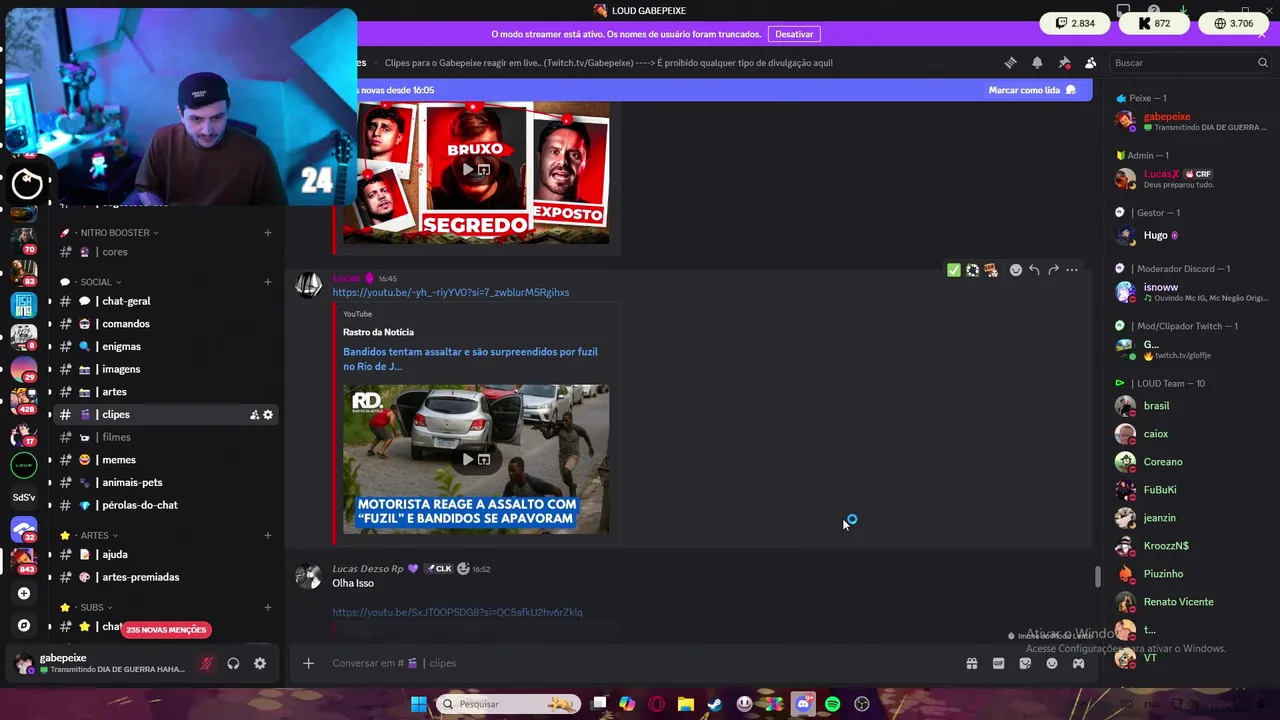
Task: Add reaction to Lucas's message
Action: click(1015, 270)
